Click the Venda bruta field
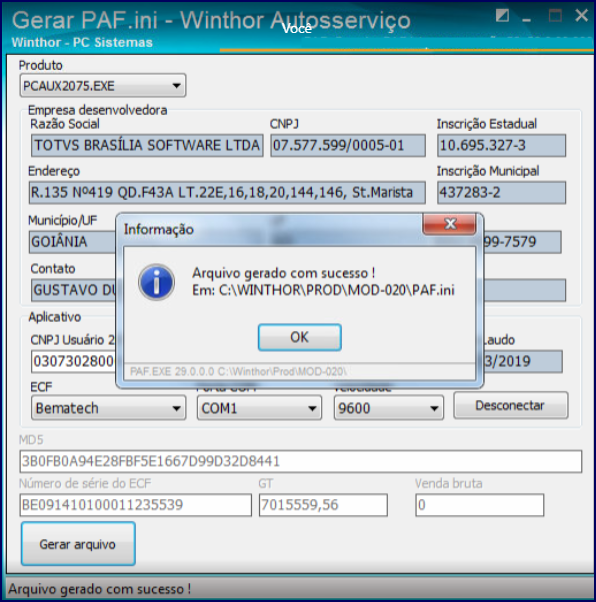 pos(480,505)
